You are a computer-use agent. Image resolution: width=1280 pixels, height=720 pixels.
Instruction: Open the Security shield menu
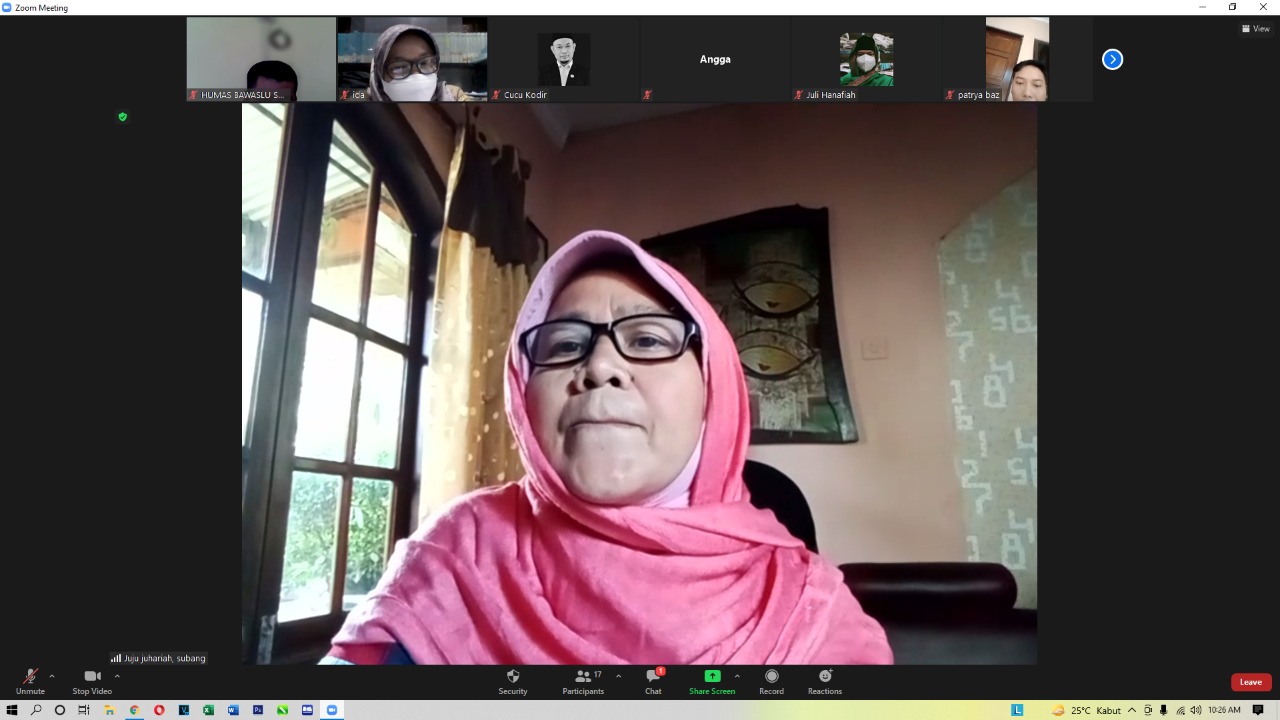point(513,677)
